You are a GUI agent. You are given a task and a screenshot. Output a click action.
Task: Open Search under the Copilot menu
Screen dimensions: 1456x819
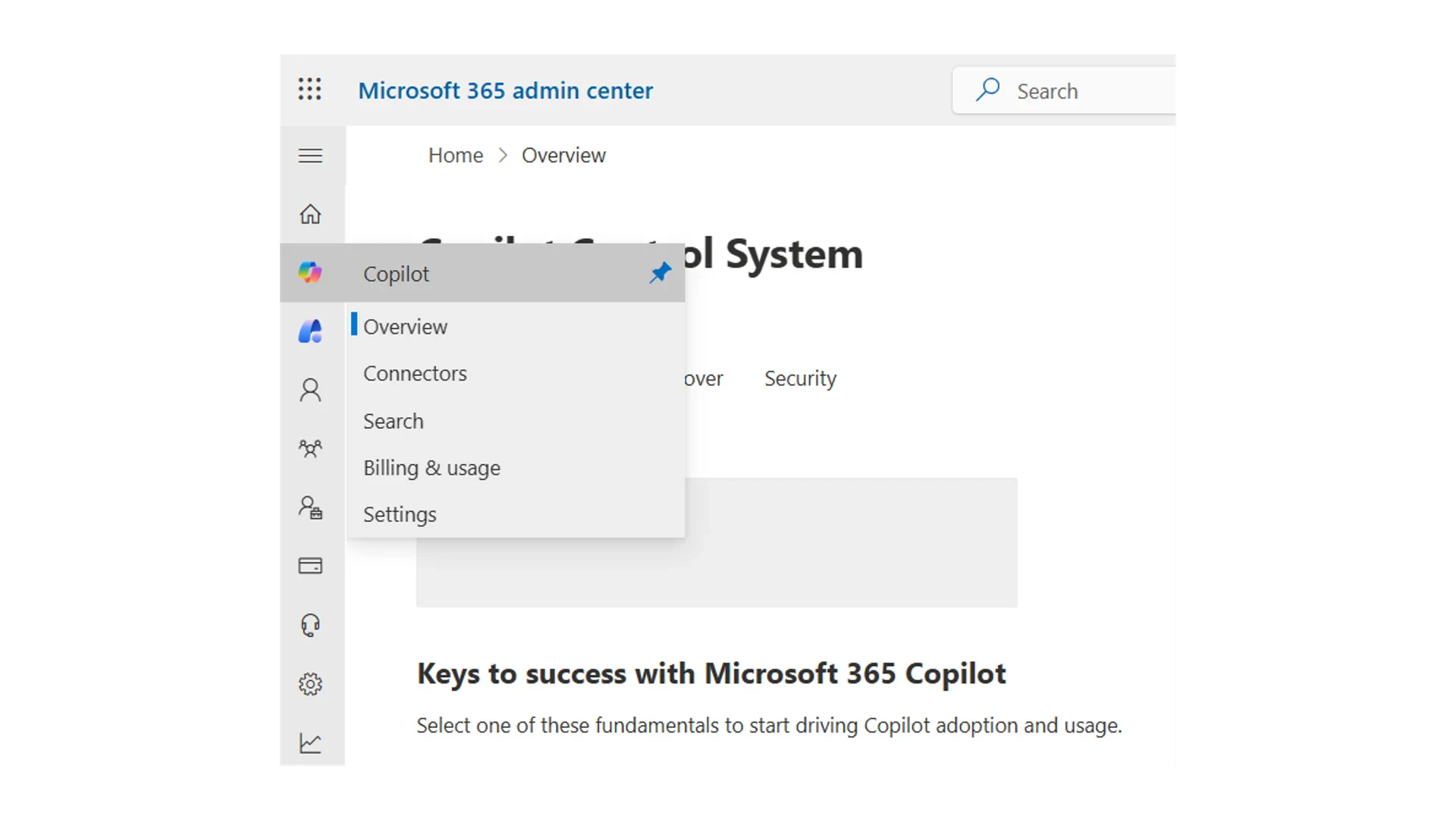(393, 422)
